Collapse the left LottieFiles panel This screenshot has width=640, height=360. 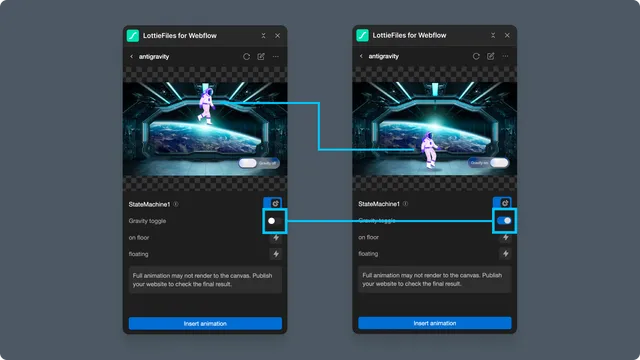tap(263, 36)
